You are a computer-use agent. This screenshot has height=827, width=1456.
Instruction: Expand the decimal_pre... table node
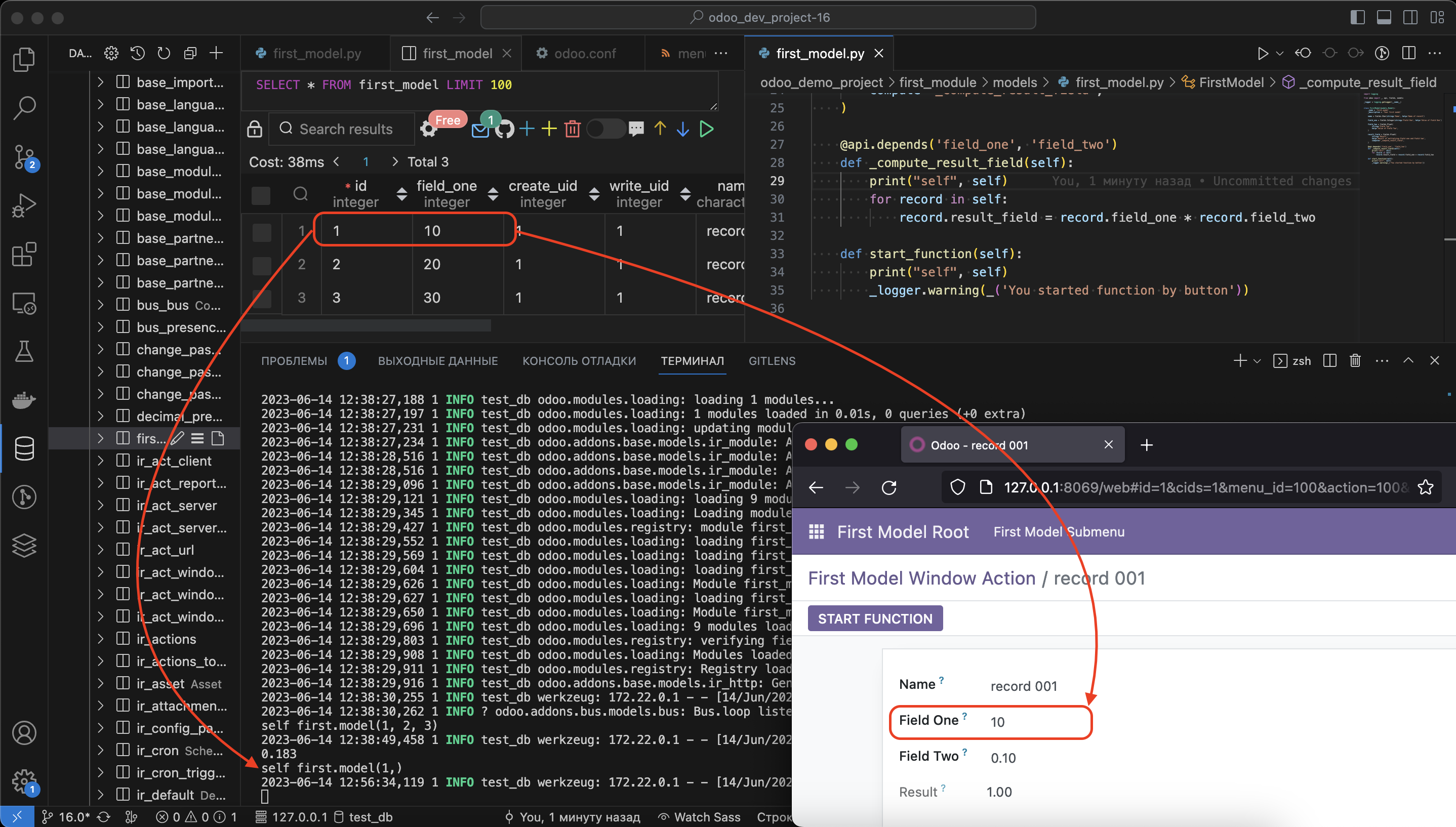(x=101, y=417)
